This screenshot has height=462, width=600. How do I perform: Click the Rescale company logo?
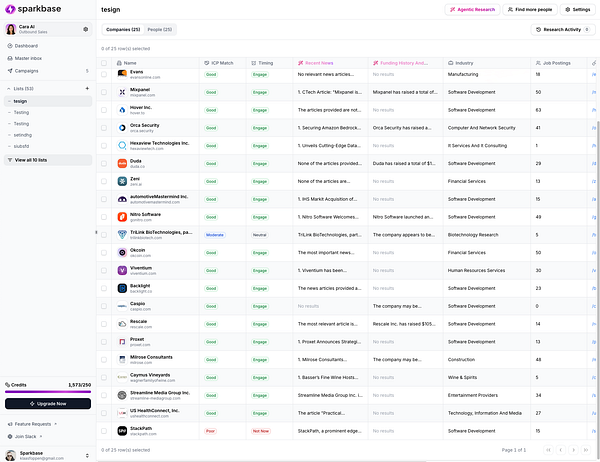(x=122, y=324)
